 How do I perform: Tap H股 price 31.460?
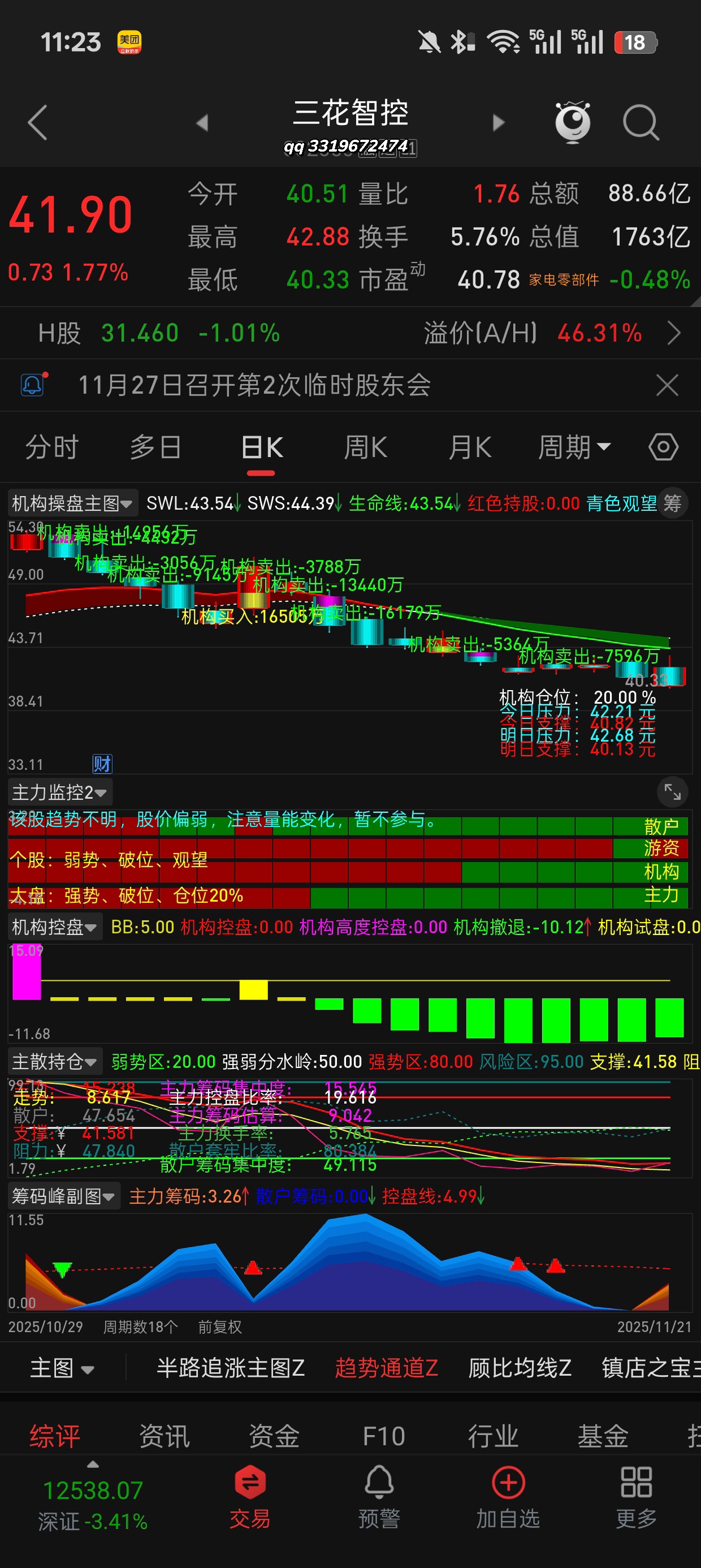140,333
